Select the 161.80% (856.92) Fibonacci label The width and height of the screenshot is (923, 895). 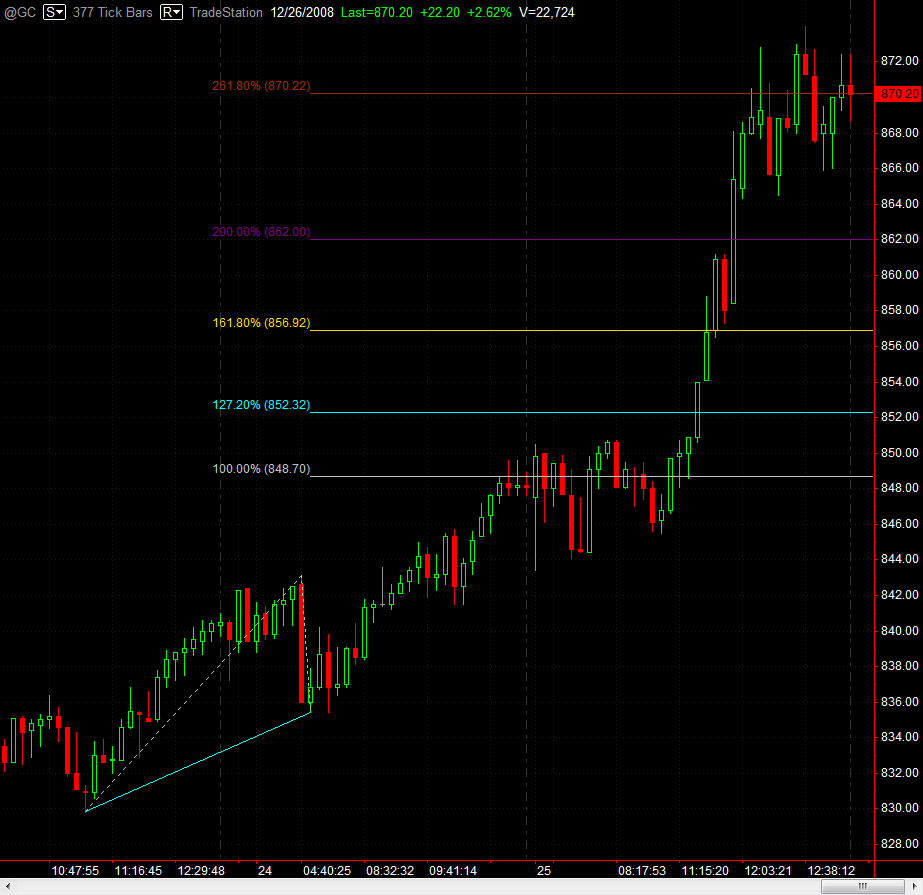tap(261, 323)
